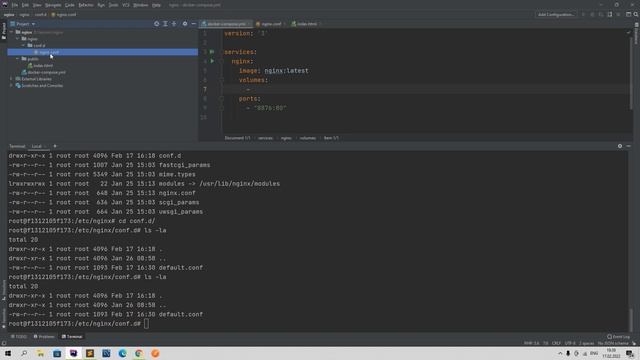
Task: Select nginx.conf in project tree
Action: [102, 52]
